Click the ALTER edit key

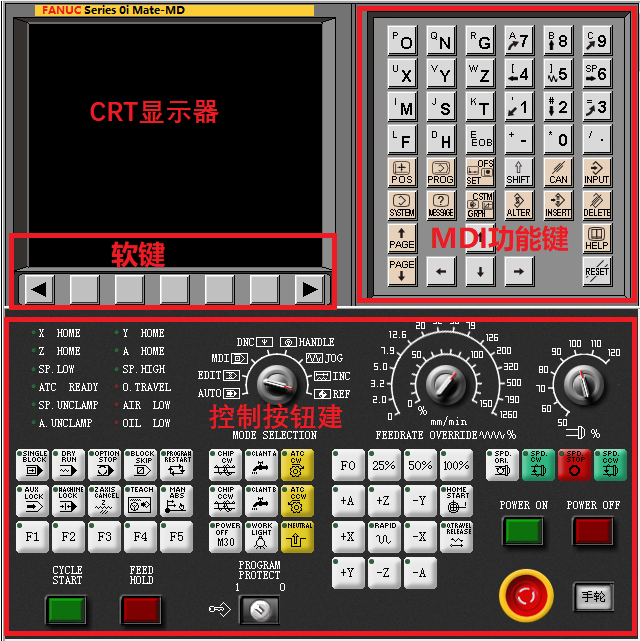519,206
